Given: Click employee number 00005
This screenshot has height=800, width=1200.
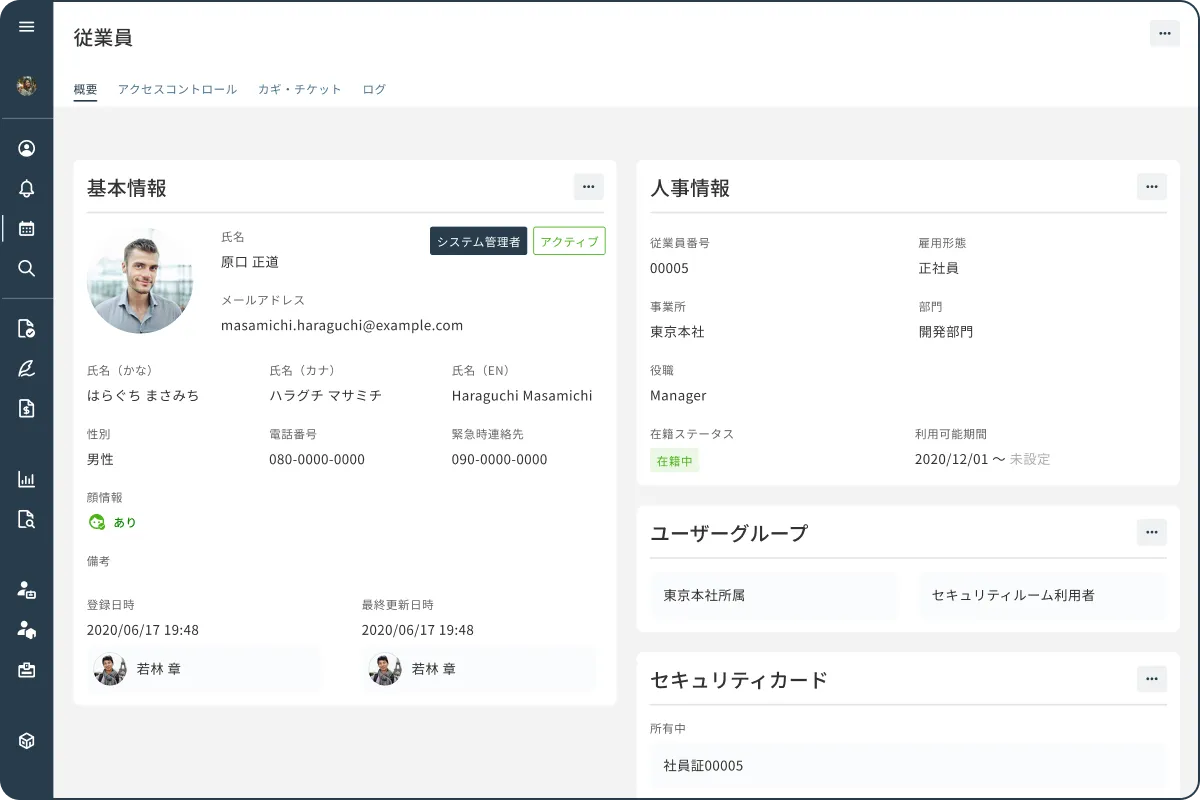Looking at the screenshot, I should tap(669, 268).
